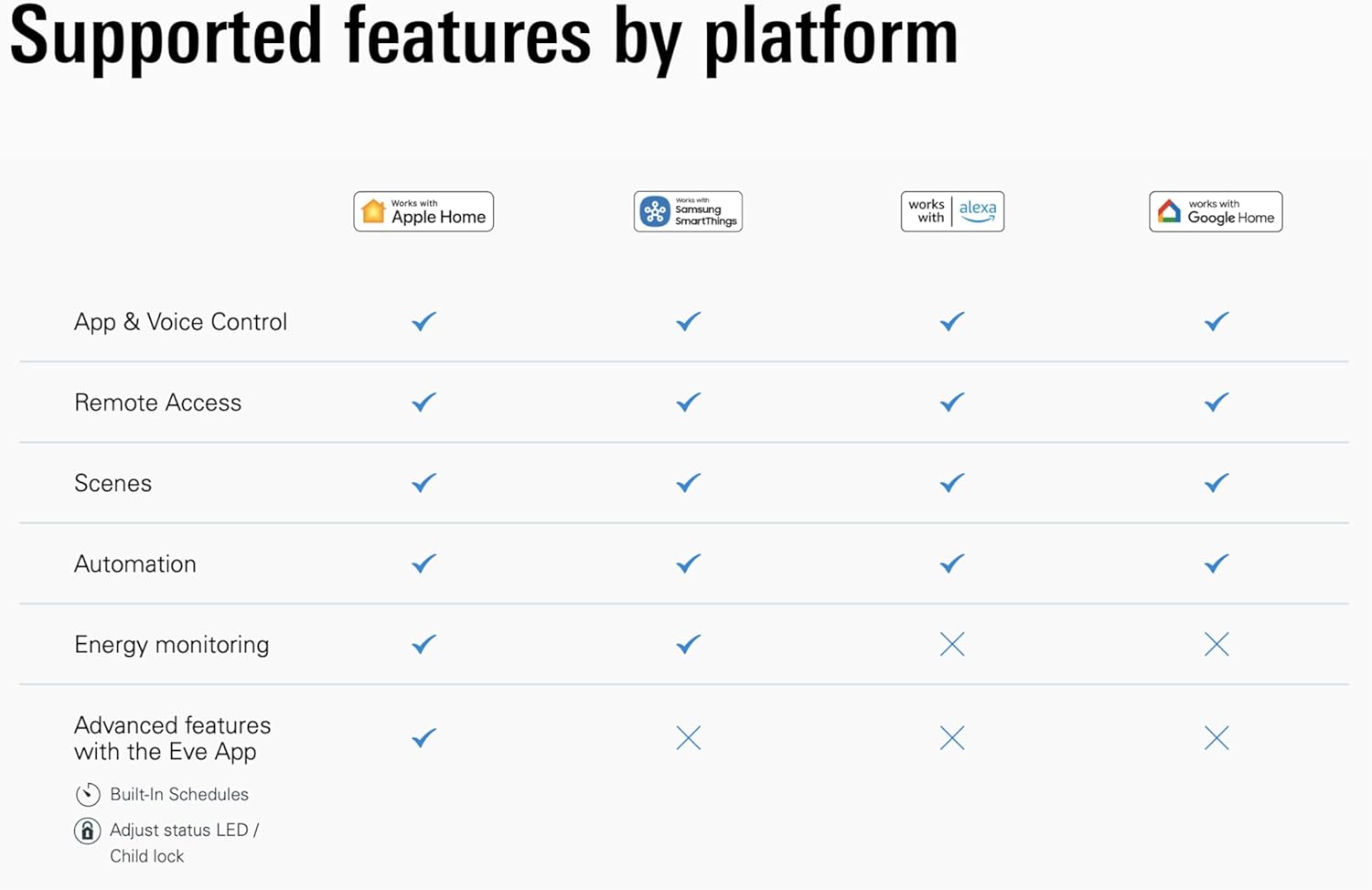
Task: Click the Works with Apple Home badge
Action: pyautogui.click(x=423, y=211)
